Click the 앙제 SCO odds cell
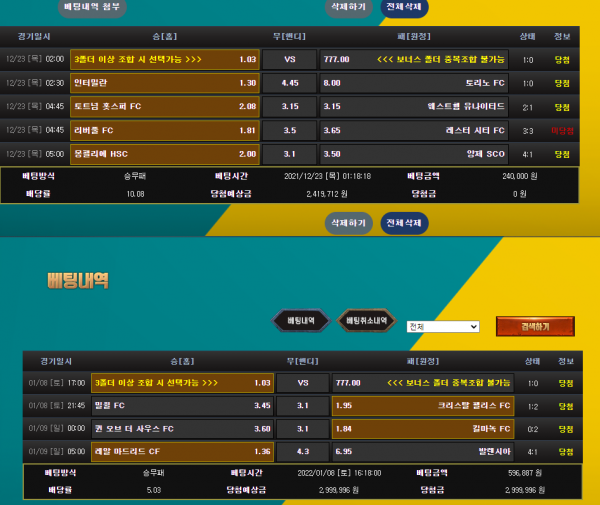 414,154
